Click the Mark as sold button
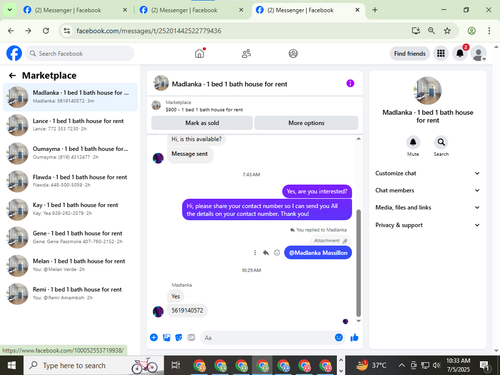The width and height of the screenshot is (500, 375). pos(202,123)
